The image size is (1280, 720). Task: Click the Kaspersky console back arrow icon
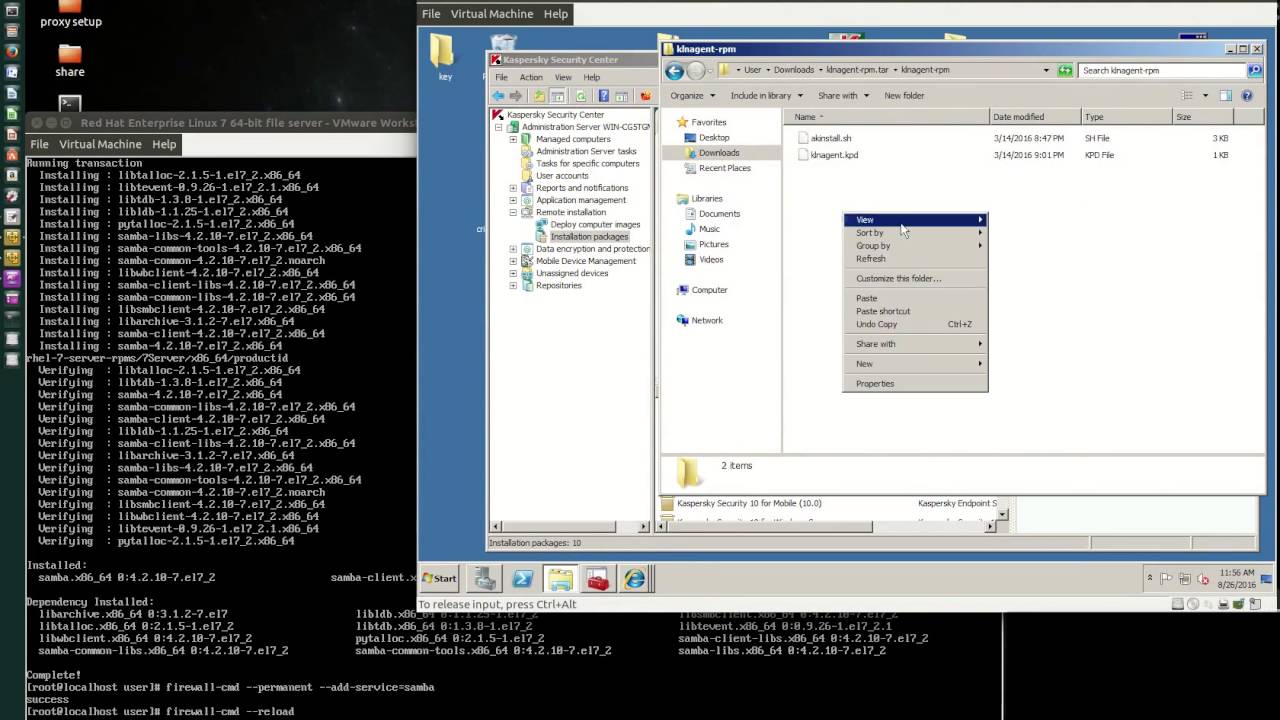[x=498, y=96]
